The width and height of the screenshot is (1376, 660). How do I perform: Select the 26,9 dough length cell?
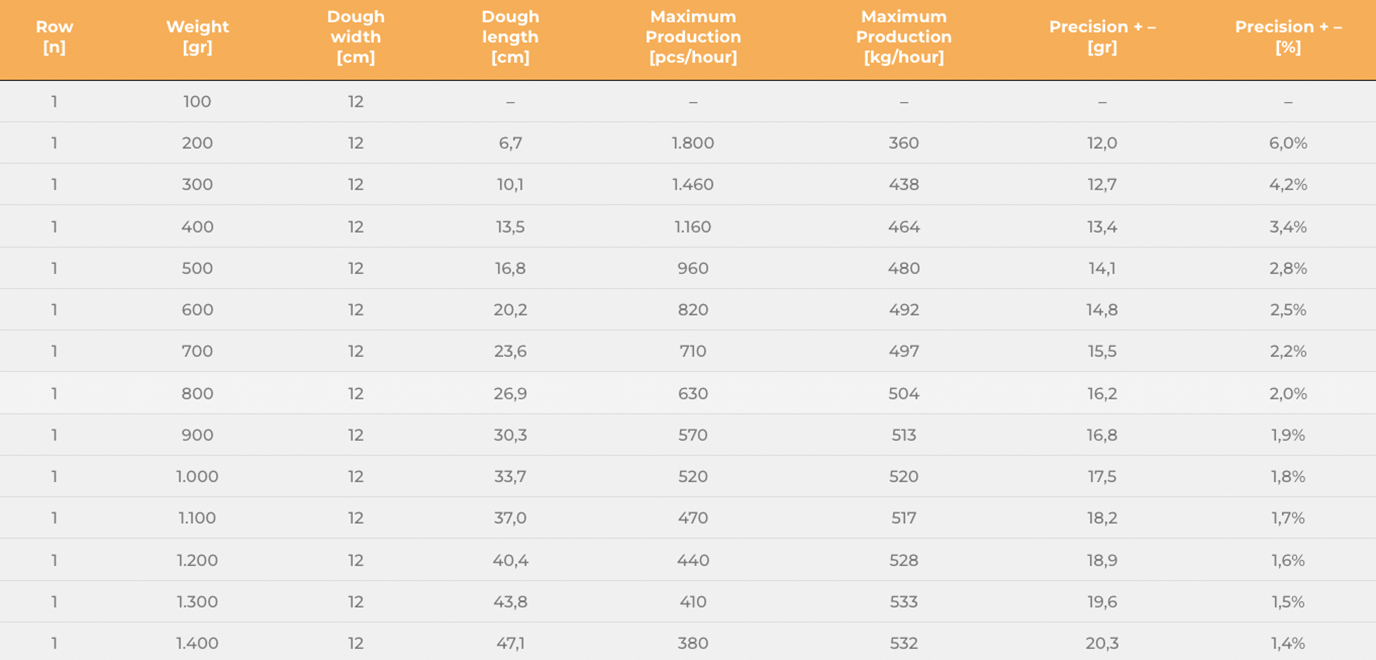510,394
